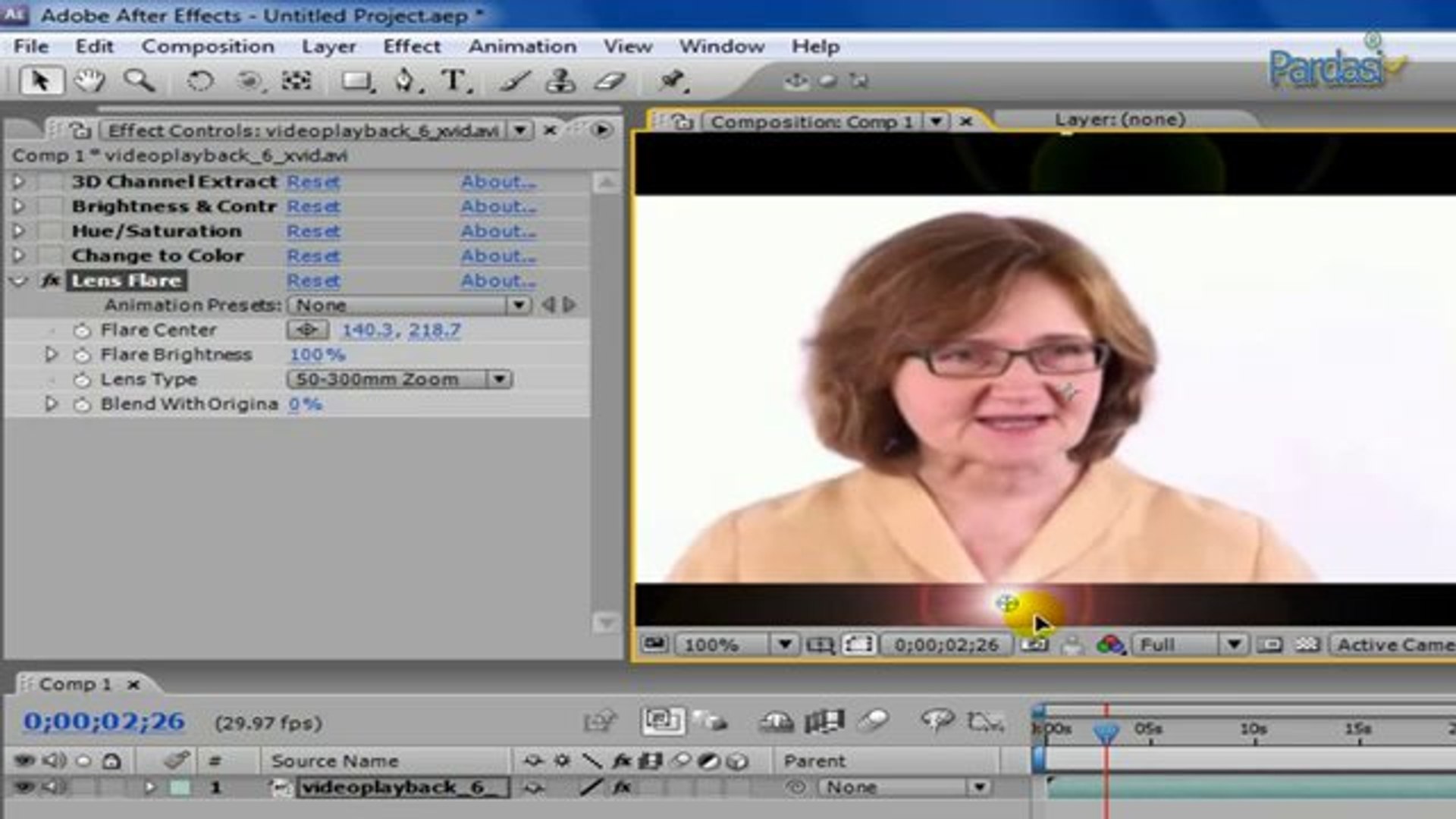Select the Pen tool
1456x819 pixels.
click(x=406, y=80)
